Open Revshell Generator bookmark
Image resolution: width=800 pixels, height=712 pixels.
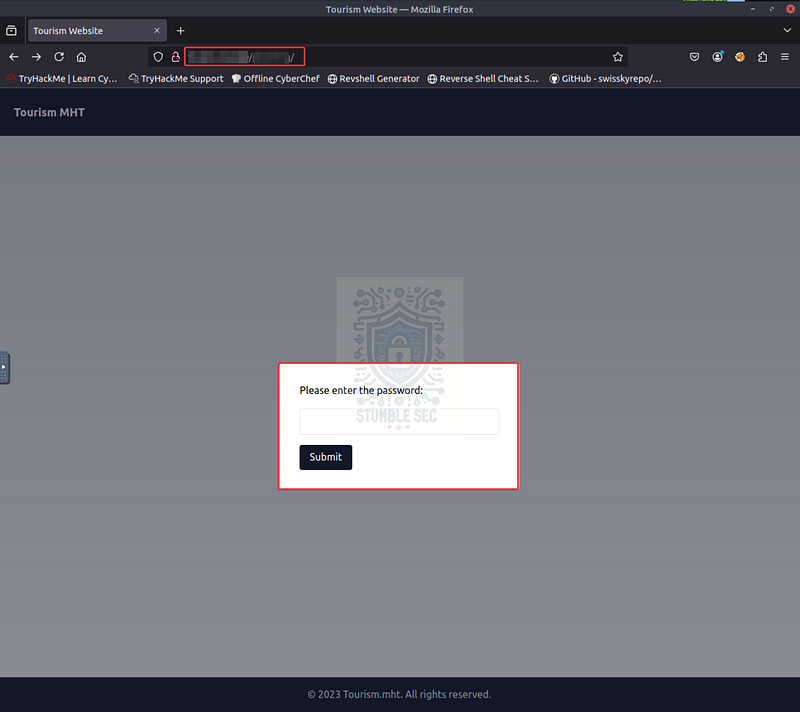[x=373, y=79]
